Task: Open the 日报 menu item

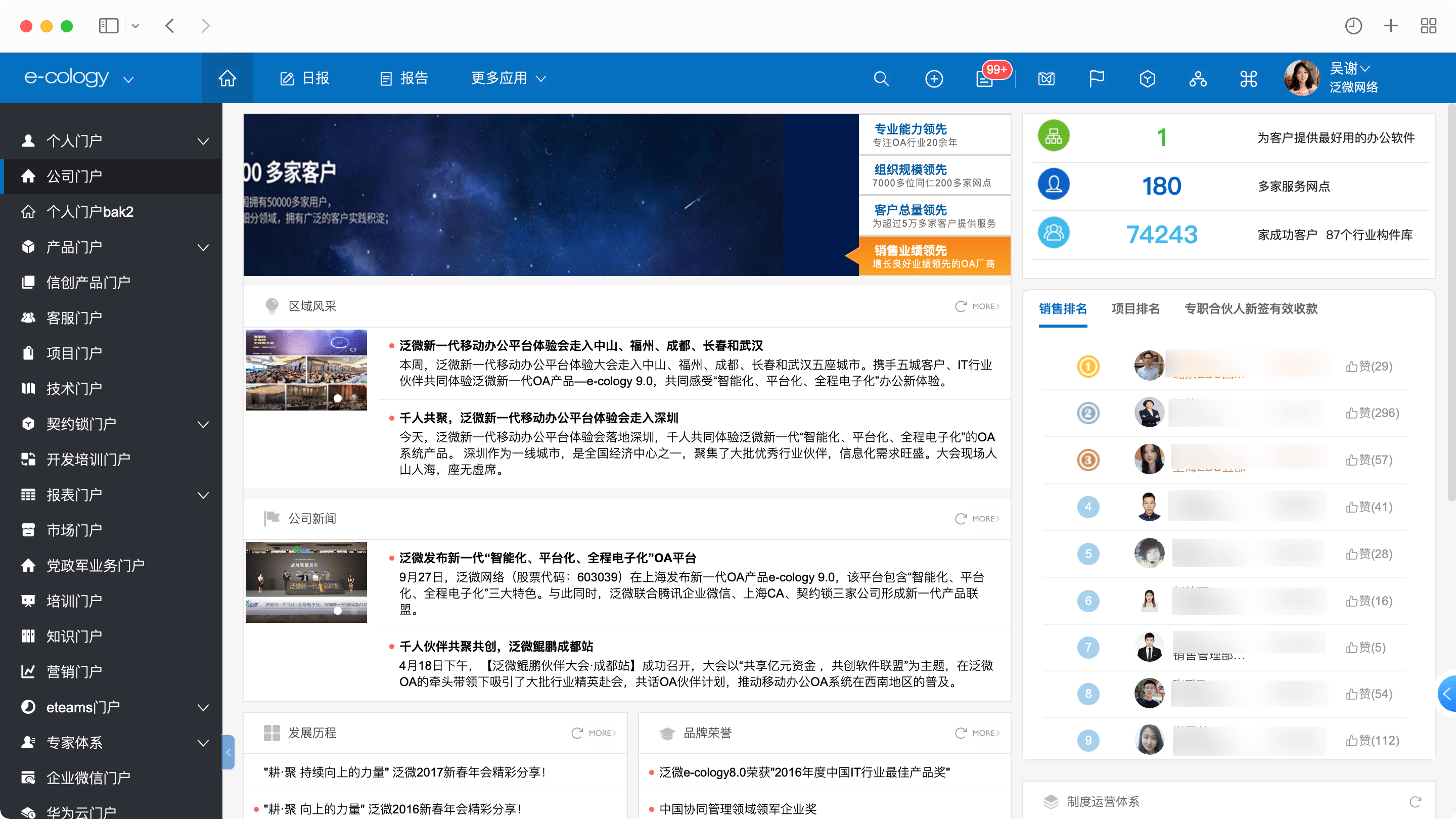Action: [x=305, y=78]
